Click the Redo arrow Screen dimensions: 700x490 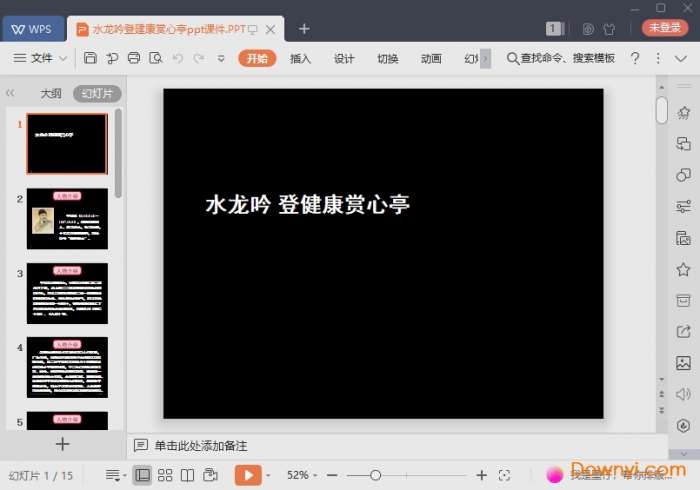[x=199, y=58]
